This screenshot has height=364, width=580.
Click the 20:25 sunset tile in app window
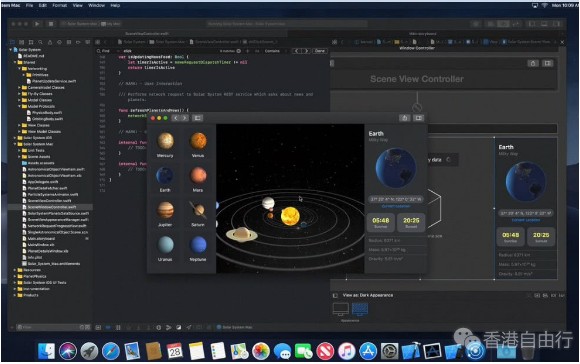[411, 222]
